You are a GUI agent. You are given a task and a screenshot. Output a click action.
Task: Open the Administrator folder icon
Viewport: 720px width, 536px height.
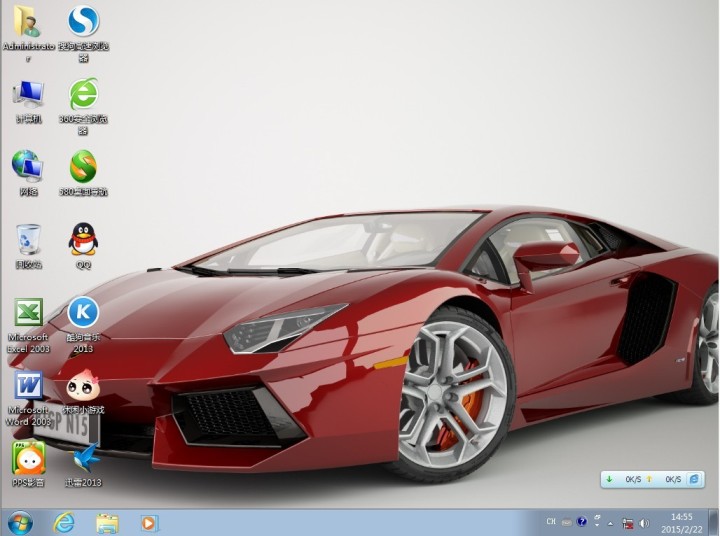click(27, 21)
